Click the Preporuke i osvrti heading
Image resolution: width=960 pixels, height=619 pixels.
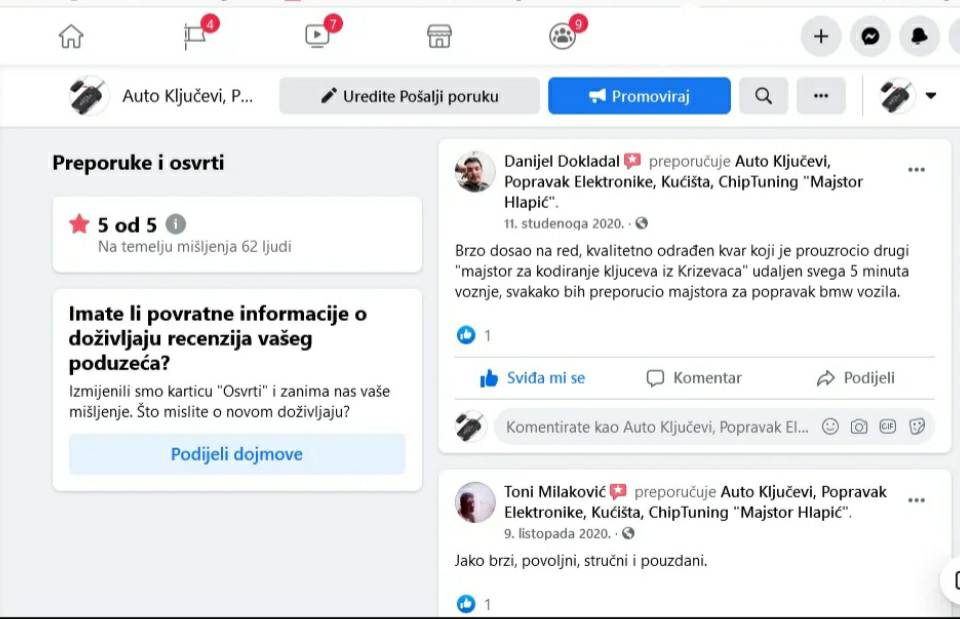point(138,163)
